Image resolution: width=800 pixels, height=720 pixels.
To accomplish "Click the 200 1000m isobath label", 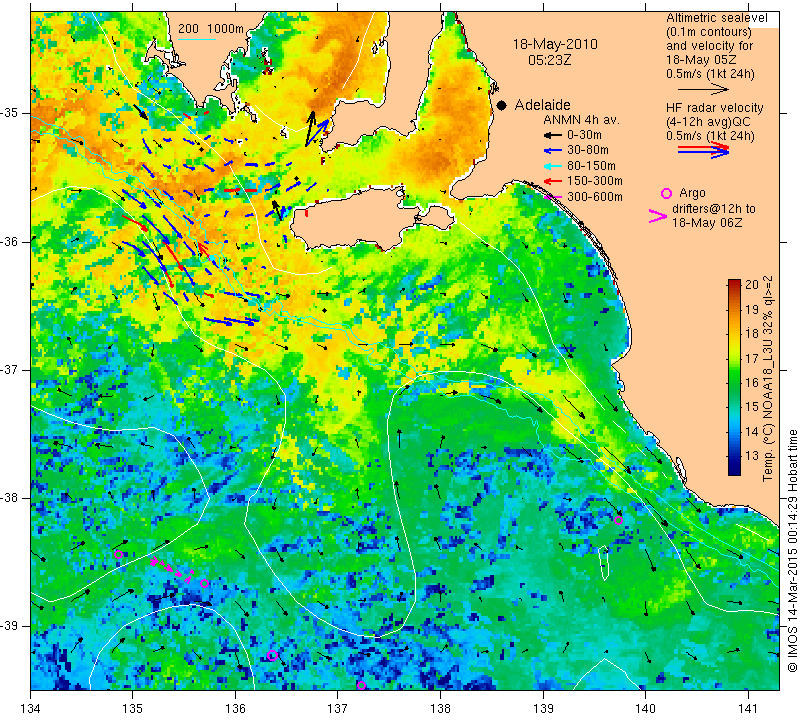I will (211, 29).
